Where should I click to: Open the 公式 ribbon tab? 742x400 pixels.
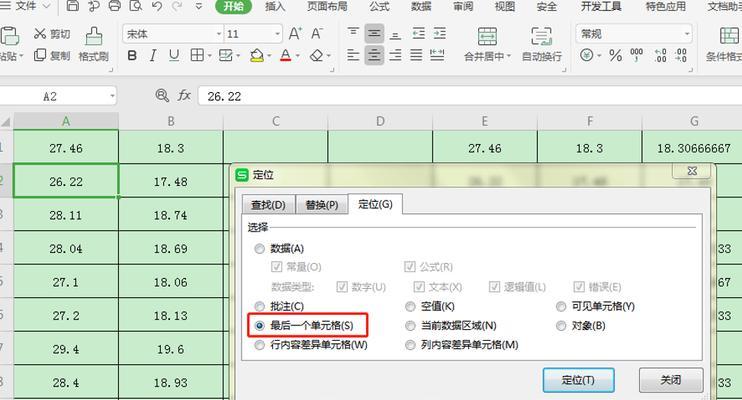pyautogui.click(x=380, y=6)
